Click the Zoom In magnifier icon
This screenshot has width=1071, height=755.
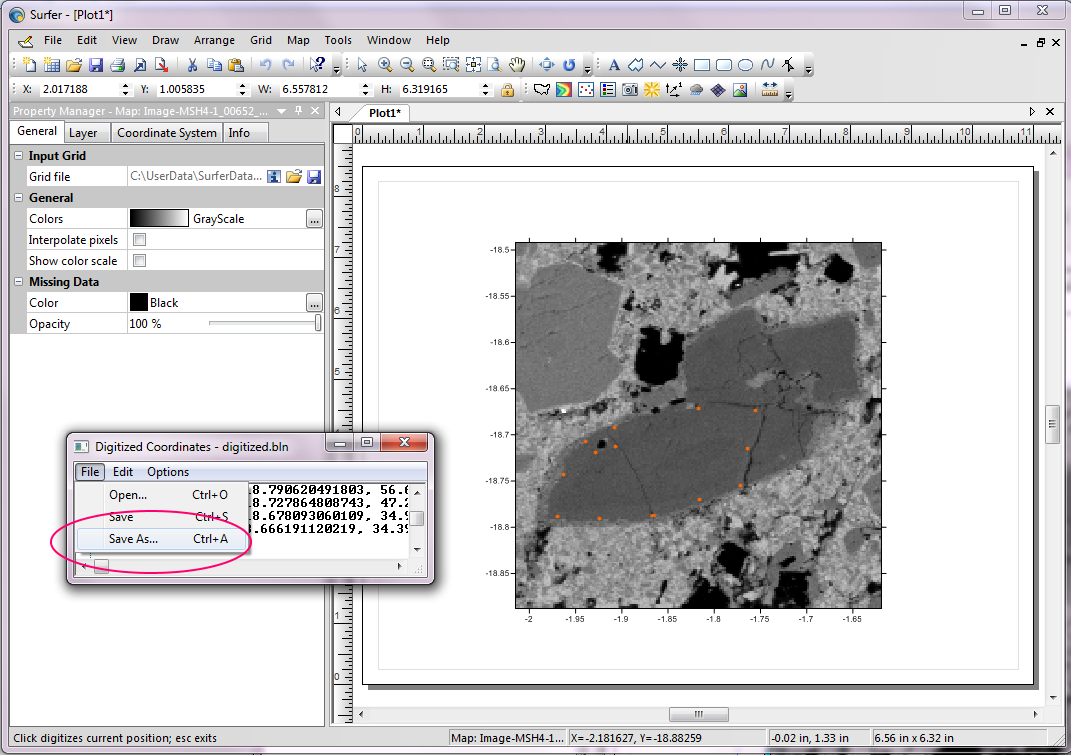385,65
